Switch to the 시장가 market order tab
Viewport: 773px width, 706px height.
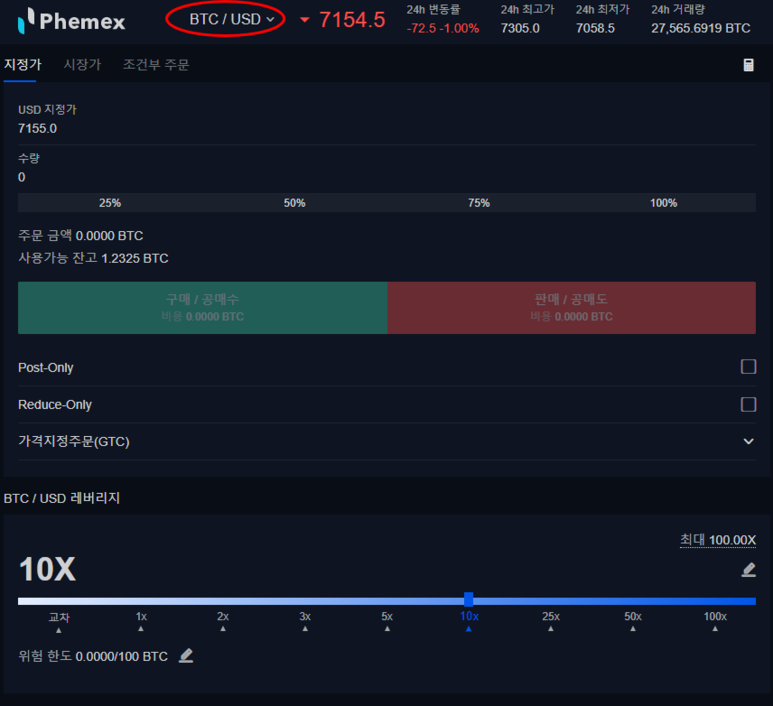click(82, 64)
